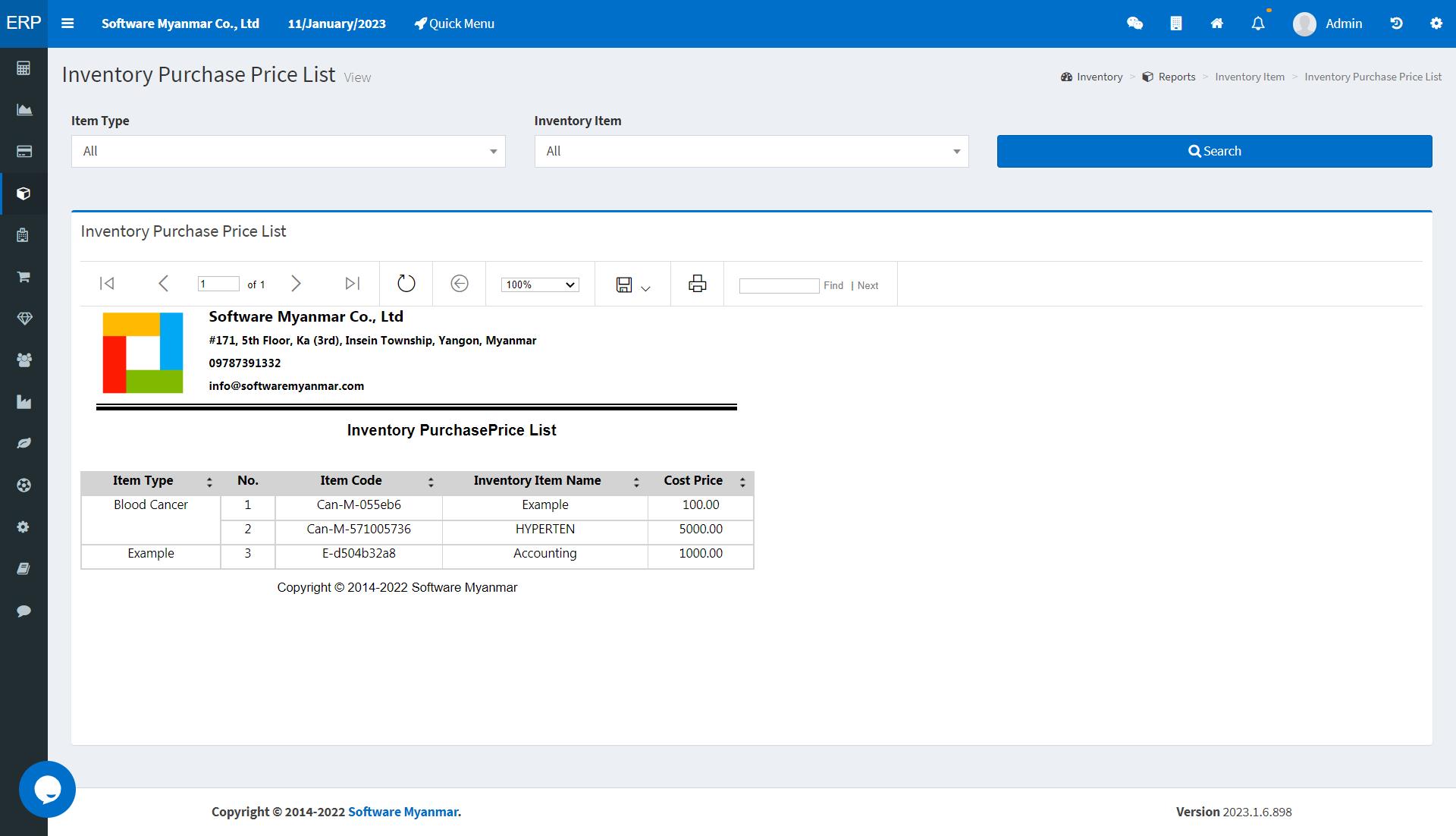Open the floating live chat bubble
The width and height of the screenshot is (1456, 836).
click(x=47, y=789)
